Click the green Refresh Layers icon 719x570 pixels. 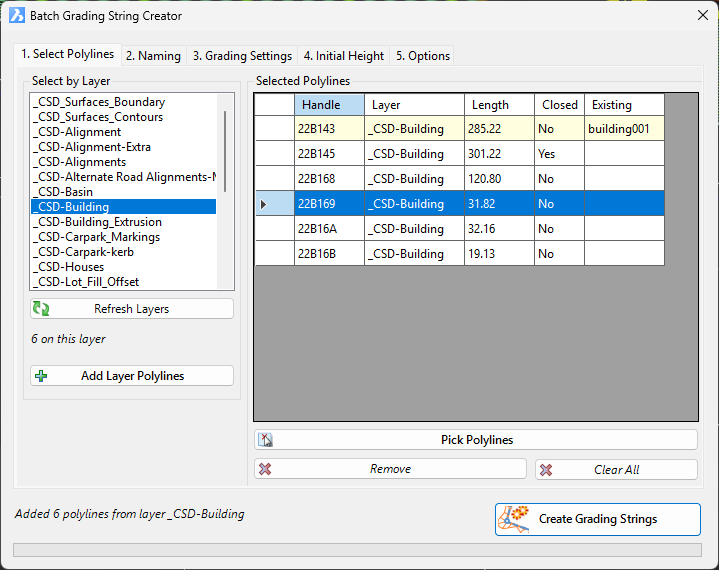point(41,309)
